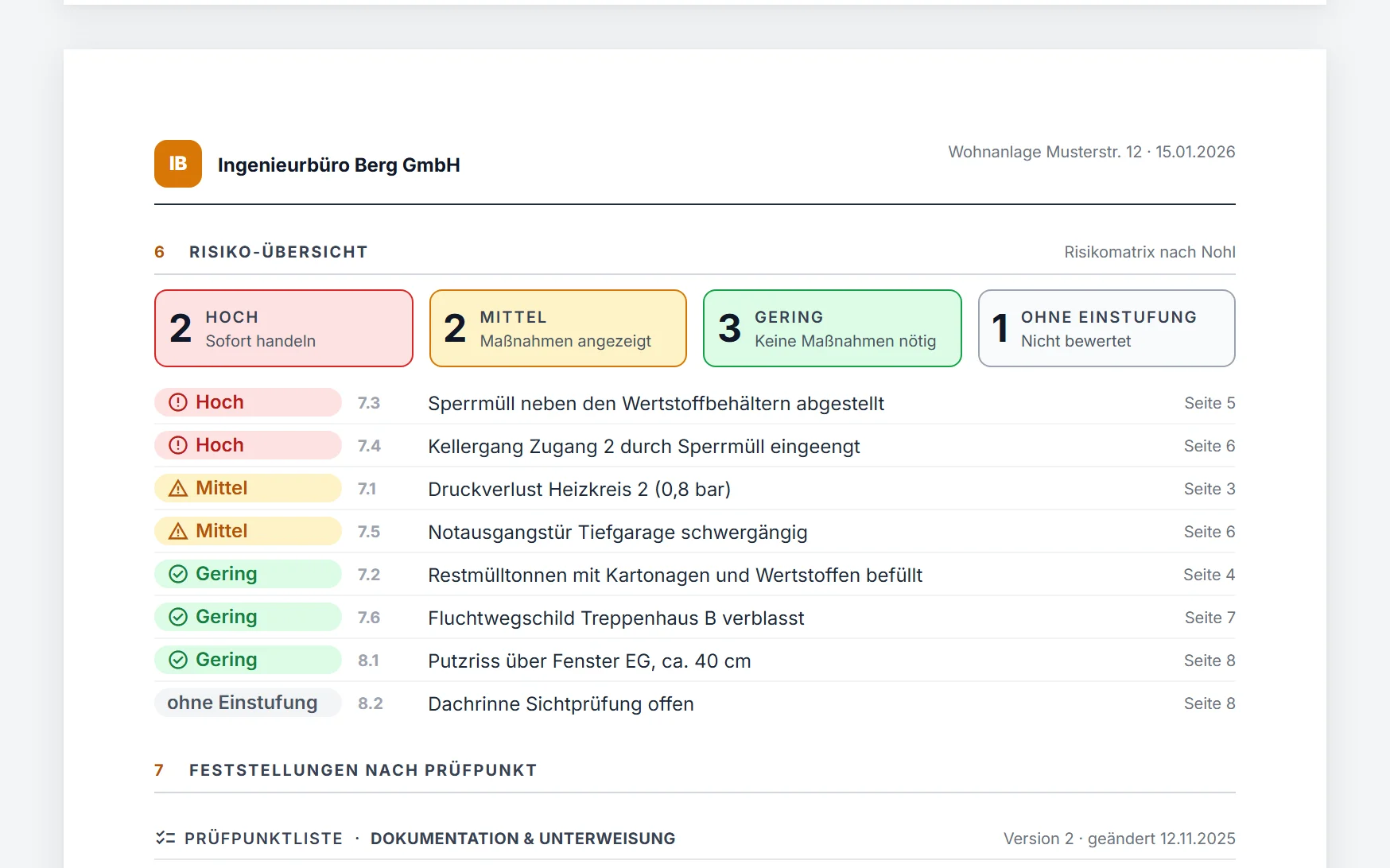The height and width of the screenshot is (868, 1390).
Task: Click 'Dachrinne Sichtprüfung offen'
Action: pos(561,703)
